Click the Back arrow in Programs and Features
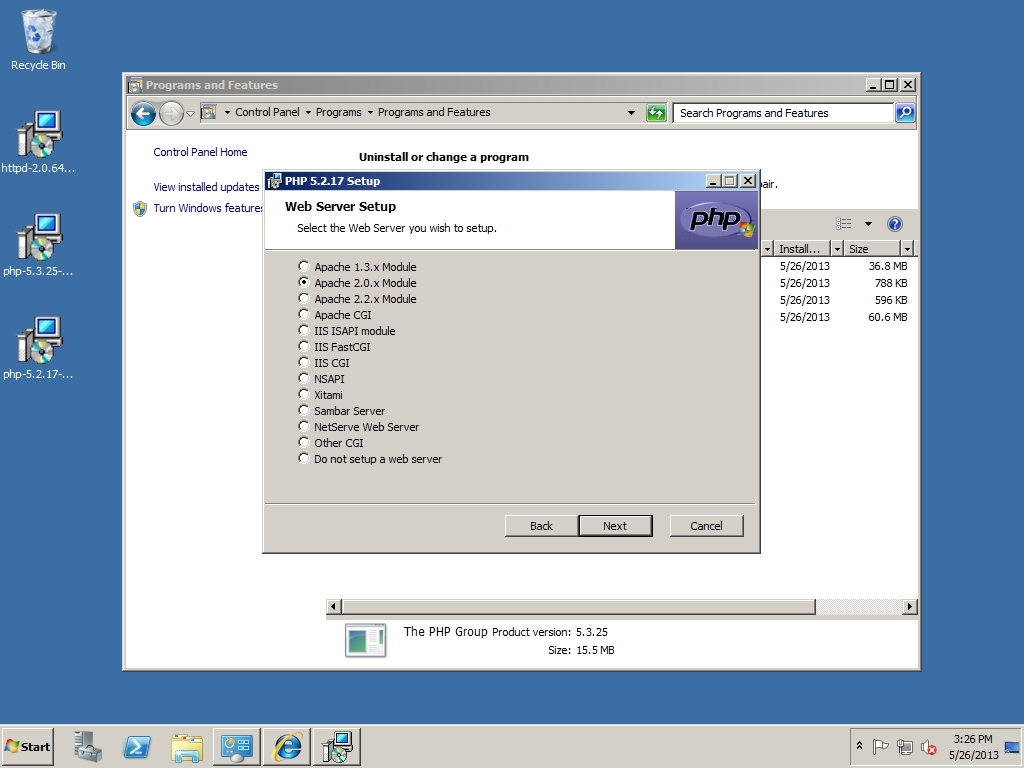This screenshot has width=1024, height=768. tap(143, 113)
